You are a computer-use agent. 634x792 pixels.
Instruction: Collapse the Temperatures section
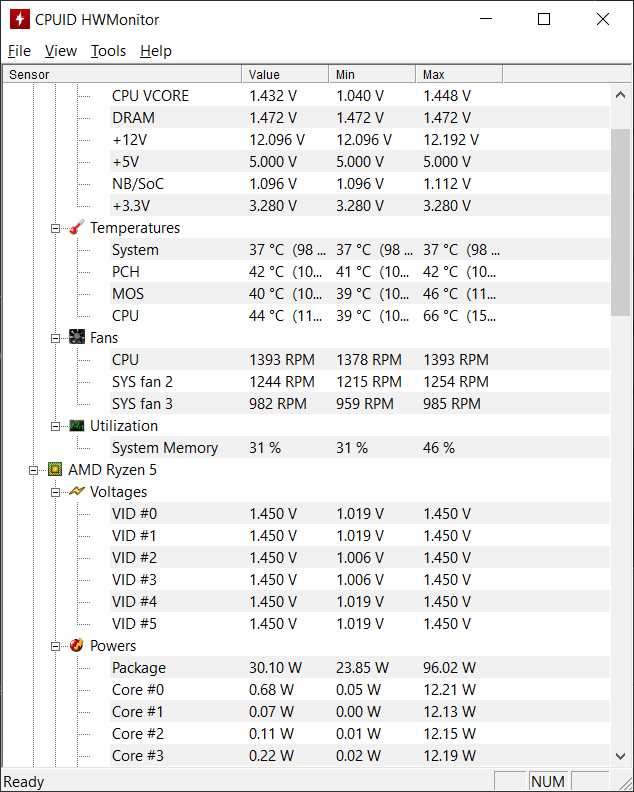(x=55, y=228)
